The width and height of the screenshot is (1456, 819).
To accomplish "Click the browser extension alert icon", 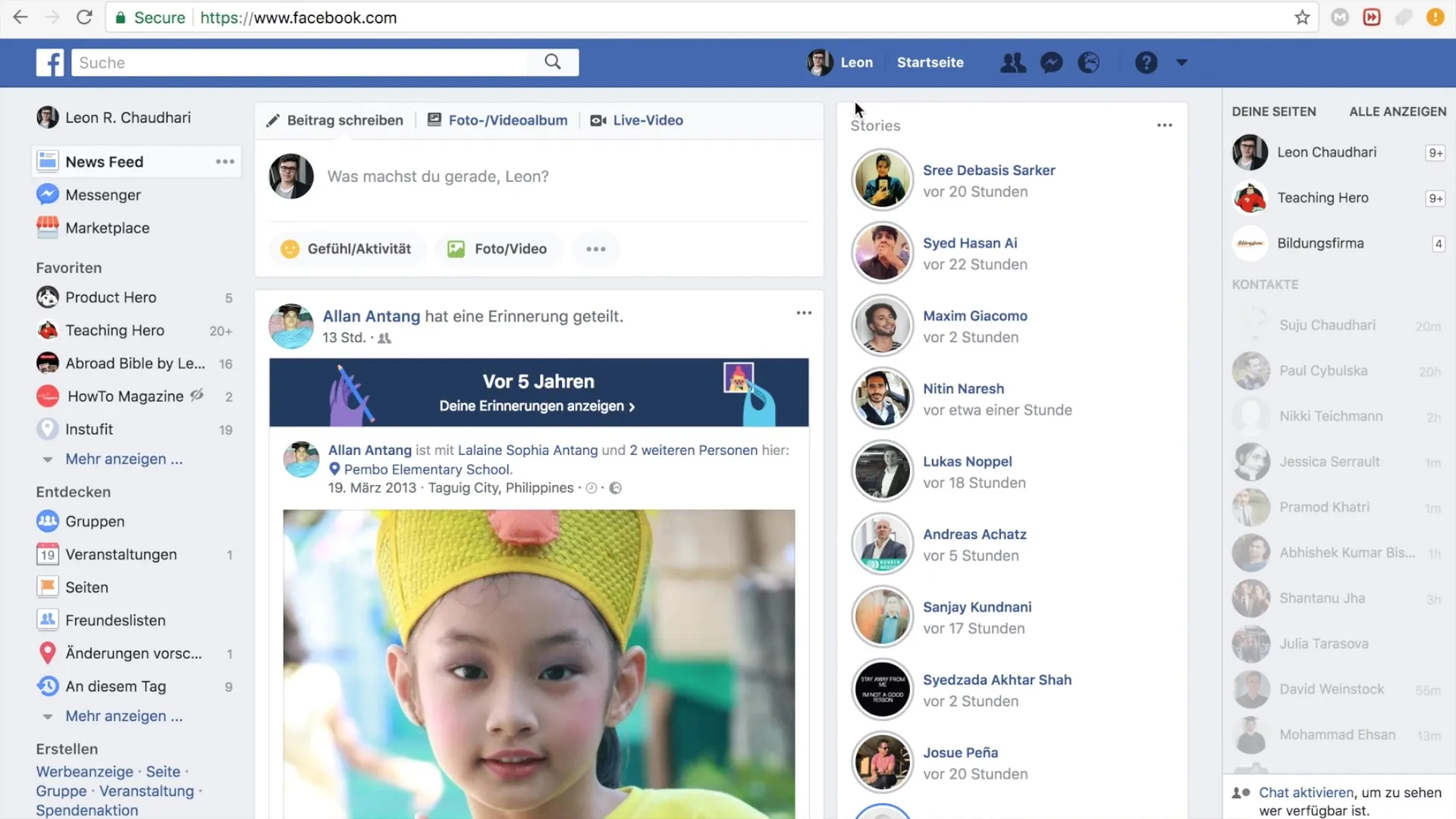I will click(x=1435, y=17).
